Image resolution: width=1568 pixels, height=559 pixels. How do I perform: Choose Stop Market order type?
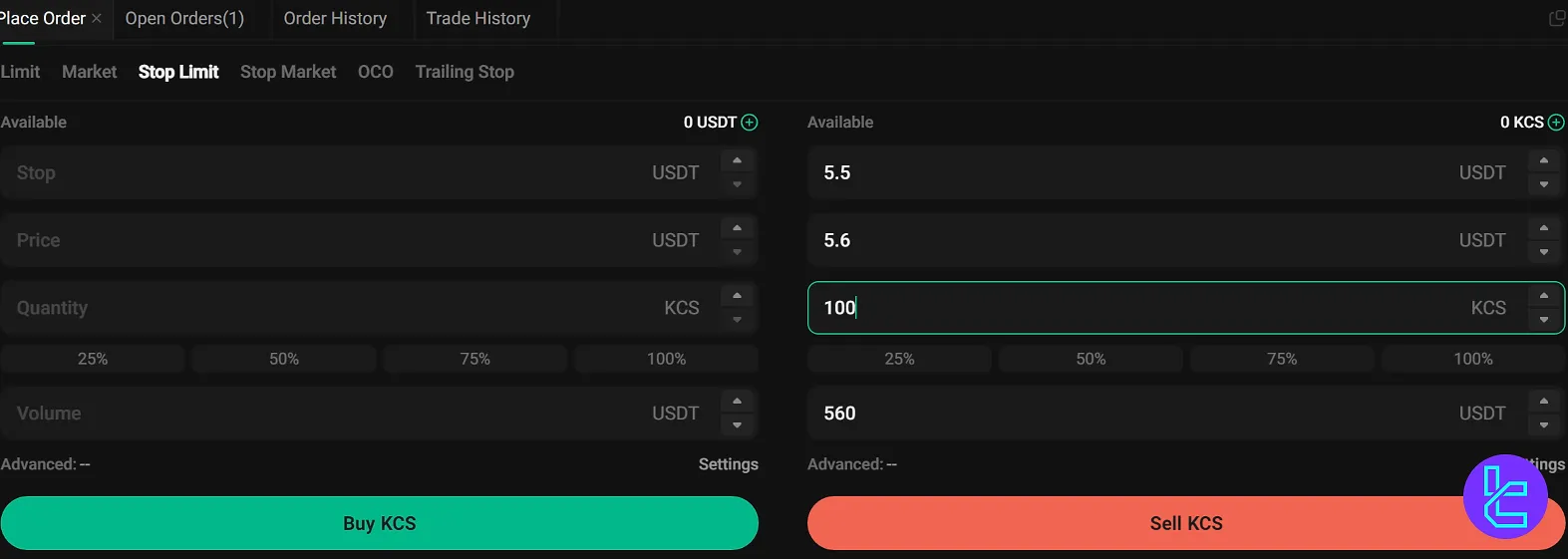288,72
